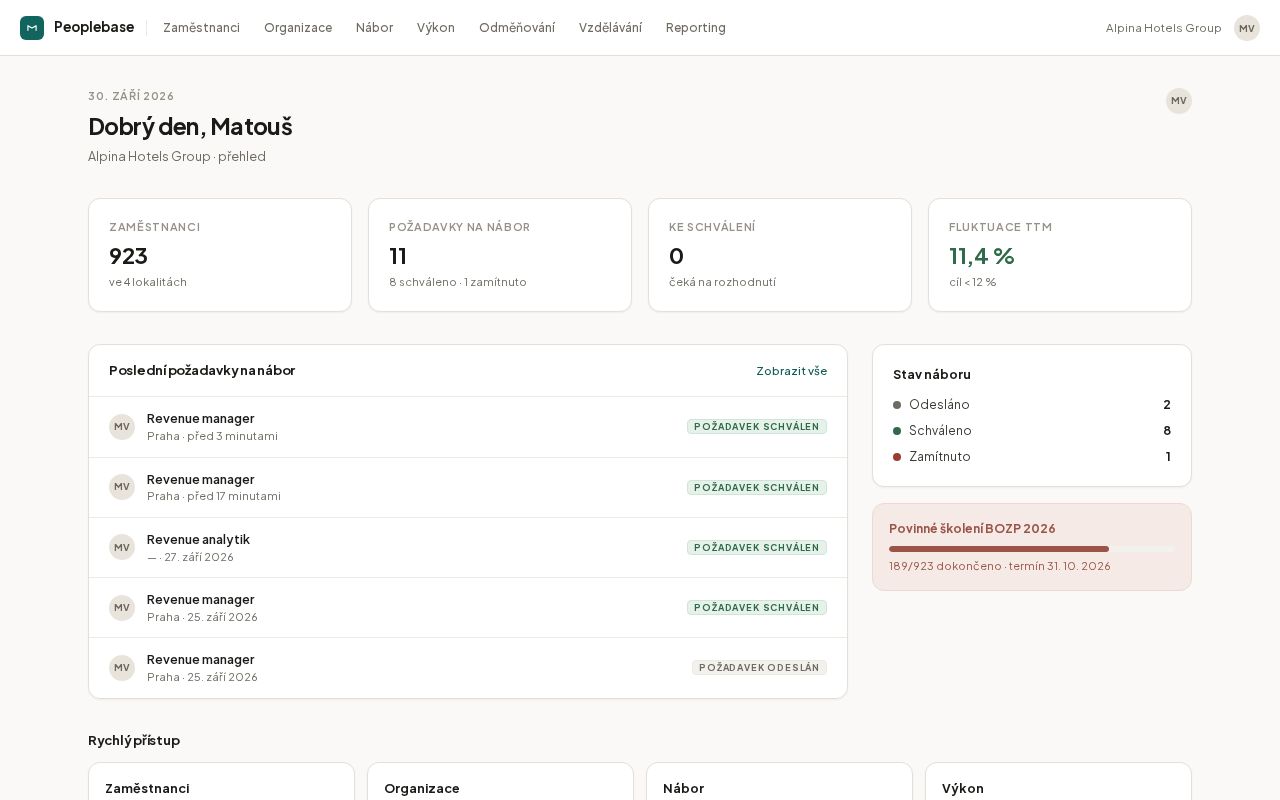Click the gray dot next to Odesláno
1280x800 pixels.
click(897, 405)
